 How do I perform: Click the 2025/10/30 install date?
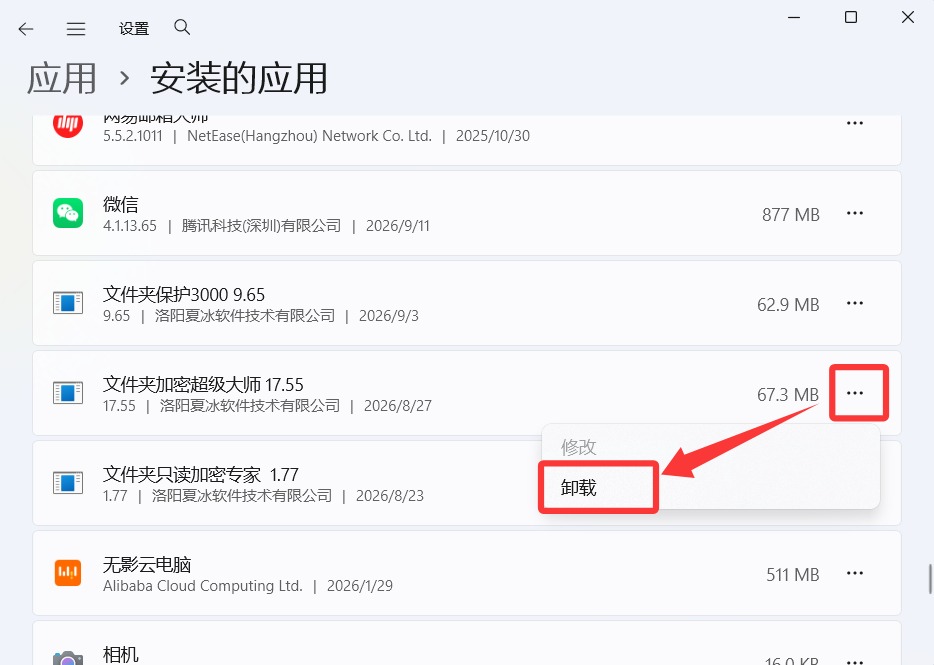tap(493, 136)
